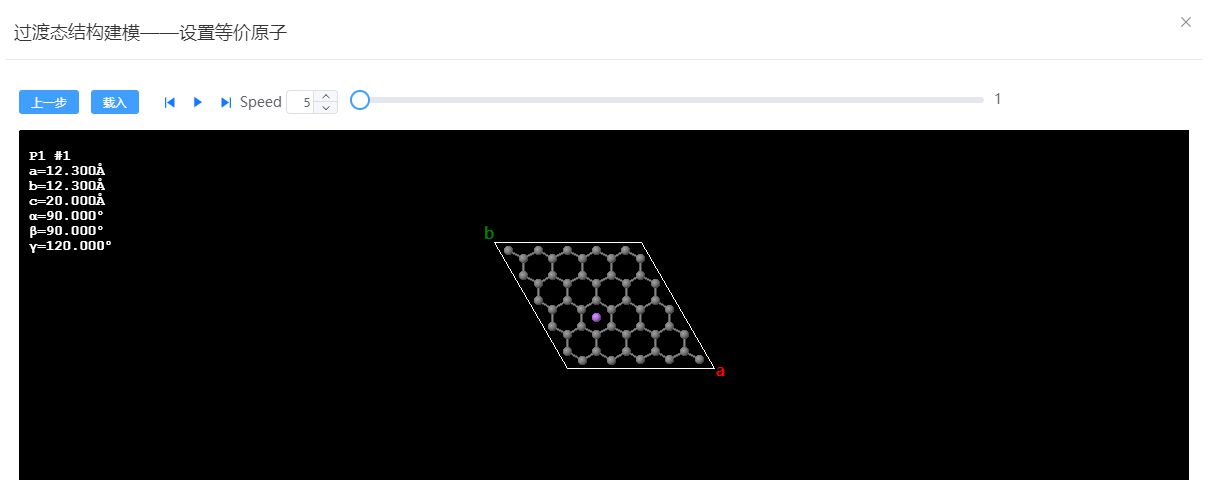
Task: Skip to the last frame icon
Action: 226,102
